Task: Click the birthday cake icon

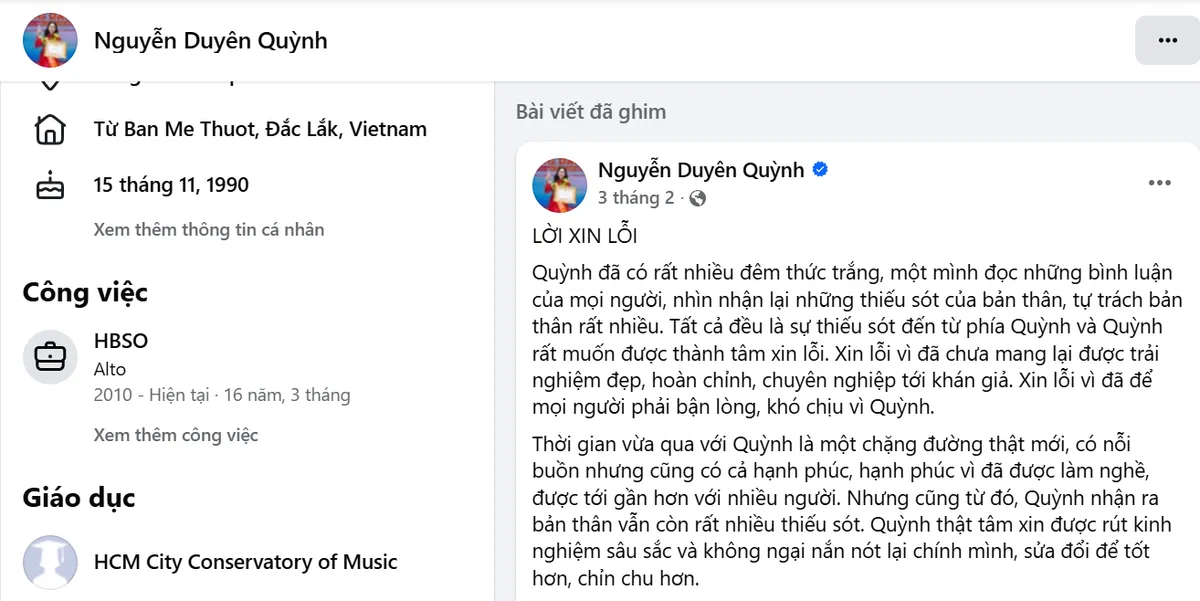Action: coord(49,185)
